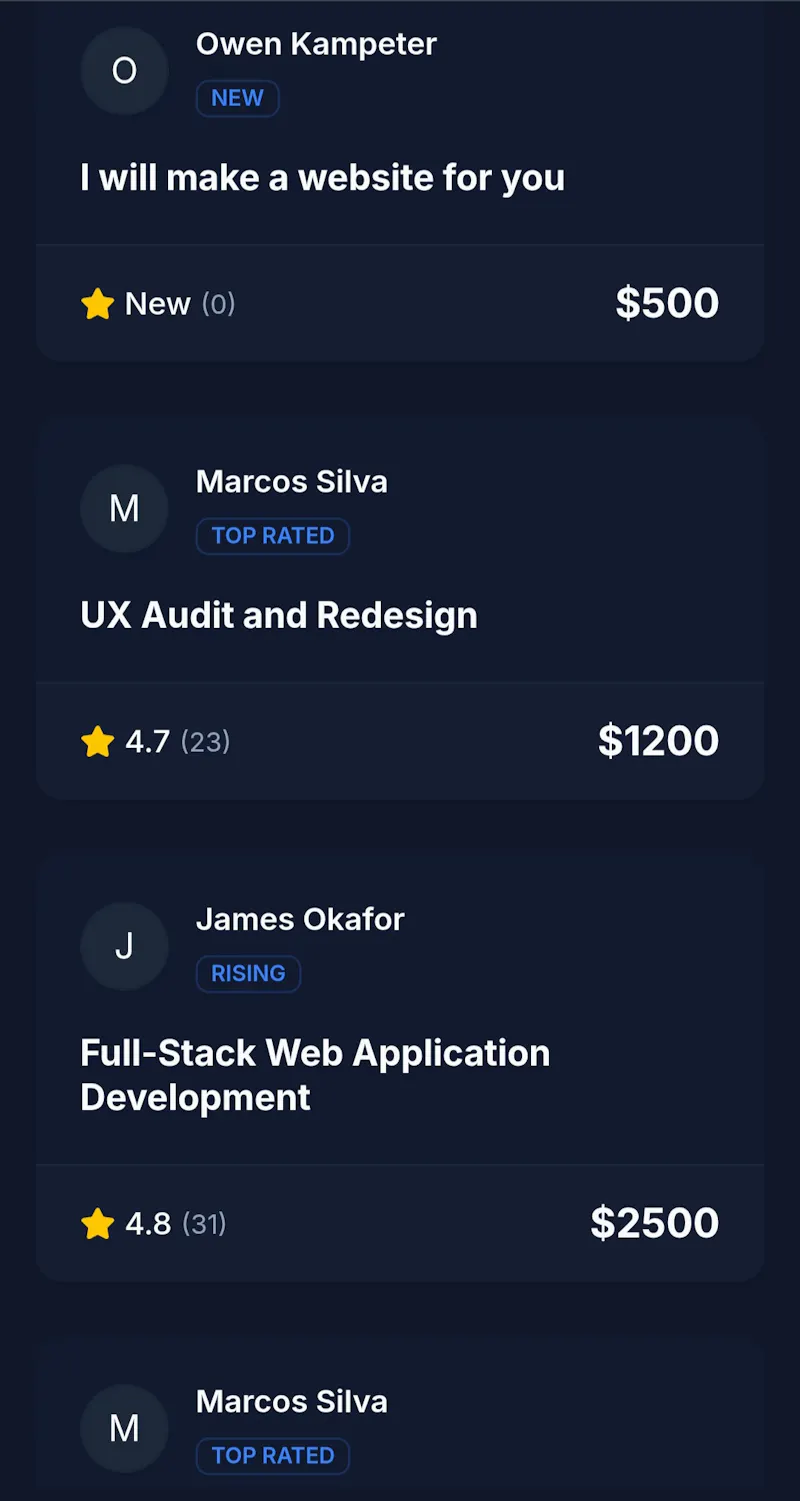Click the Owen Kampeter seller name
This screenshot has width=800, height=1501.
tap(316, 44)
